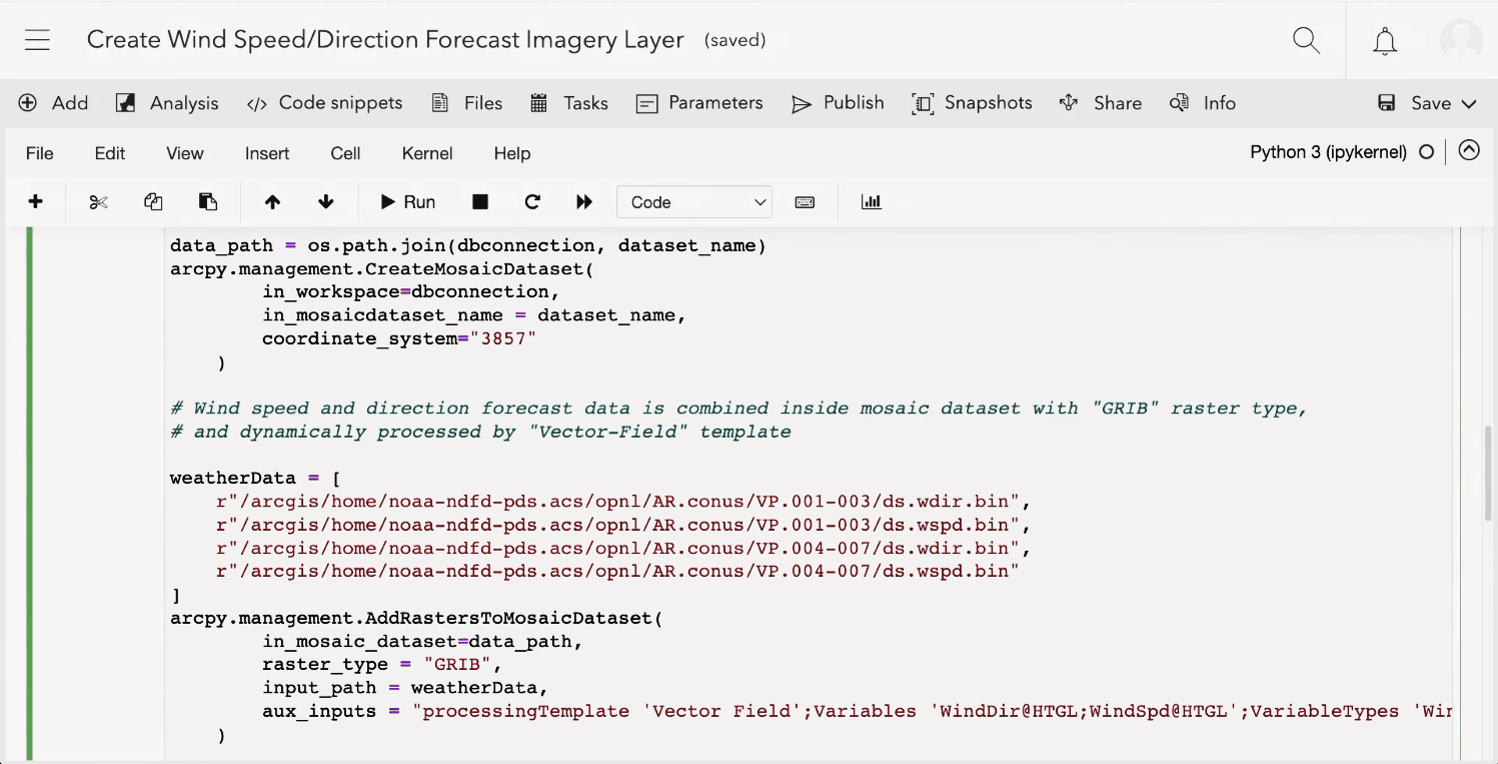Open the command palette keyboard icon

(804, 202)
